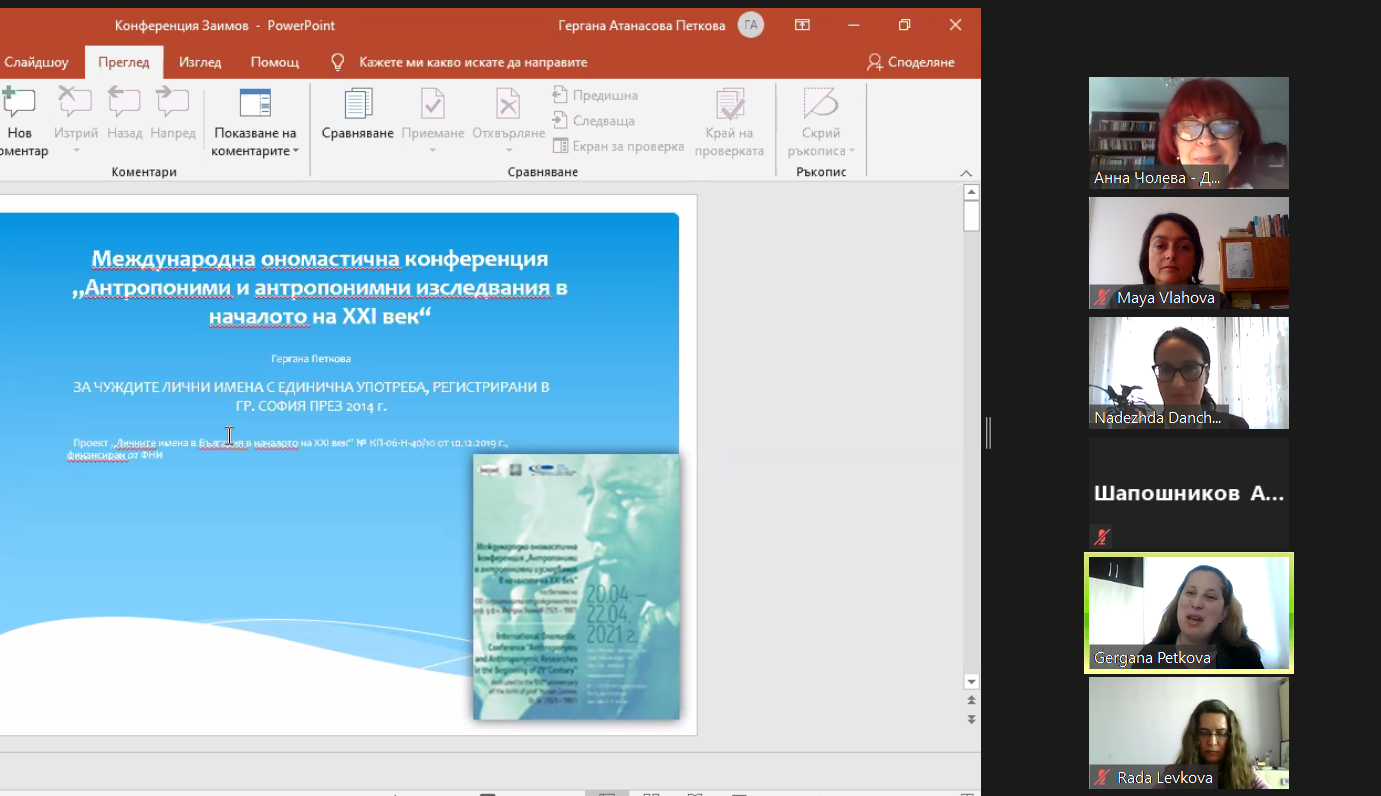
Task: Click the Compare (Сравняване) icon
Action: pos(357,104)
